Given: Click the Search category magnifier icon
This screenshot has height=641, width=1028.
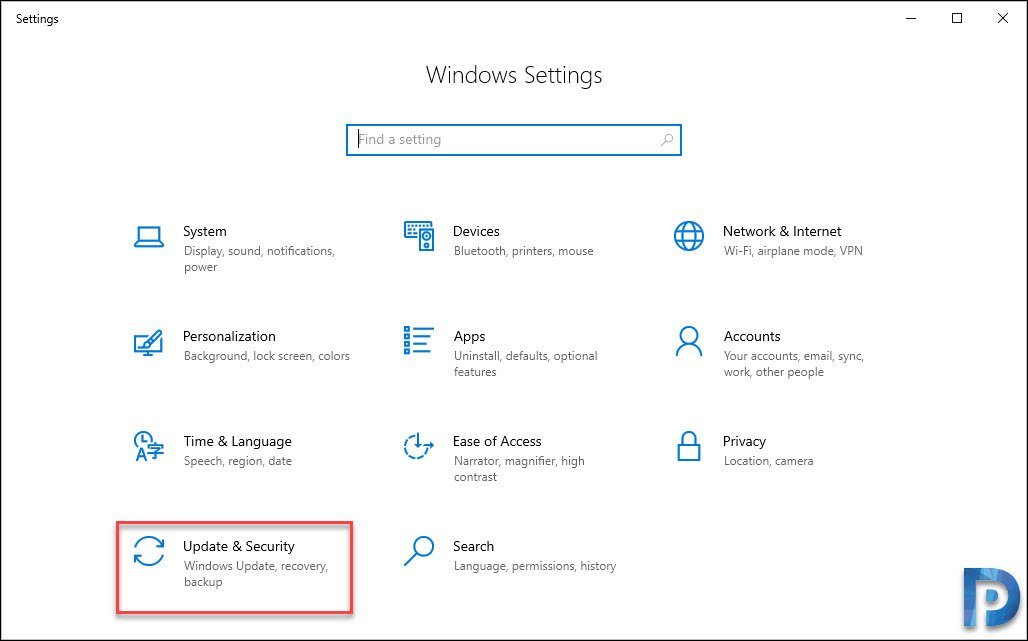Looking at the screenshot, I should [x=419, y=551].
